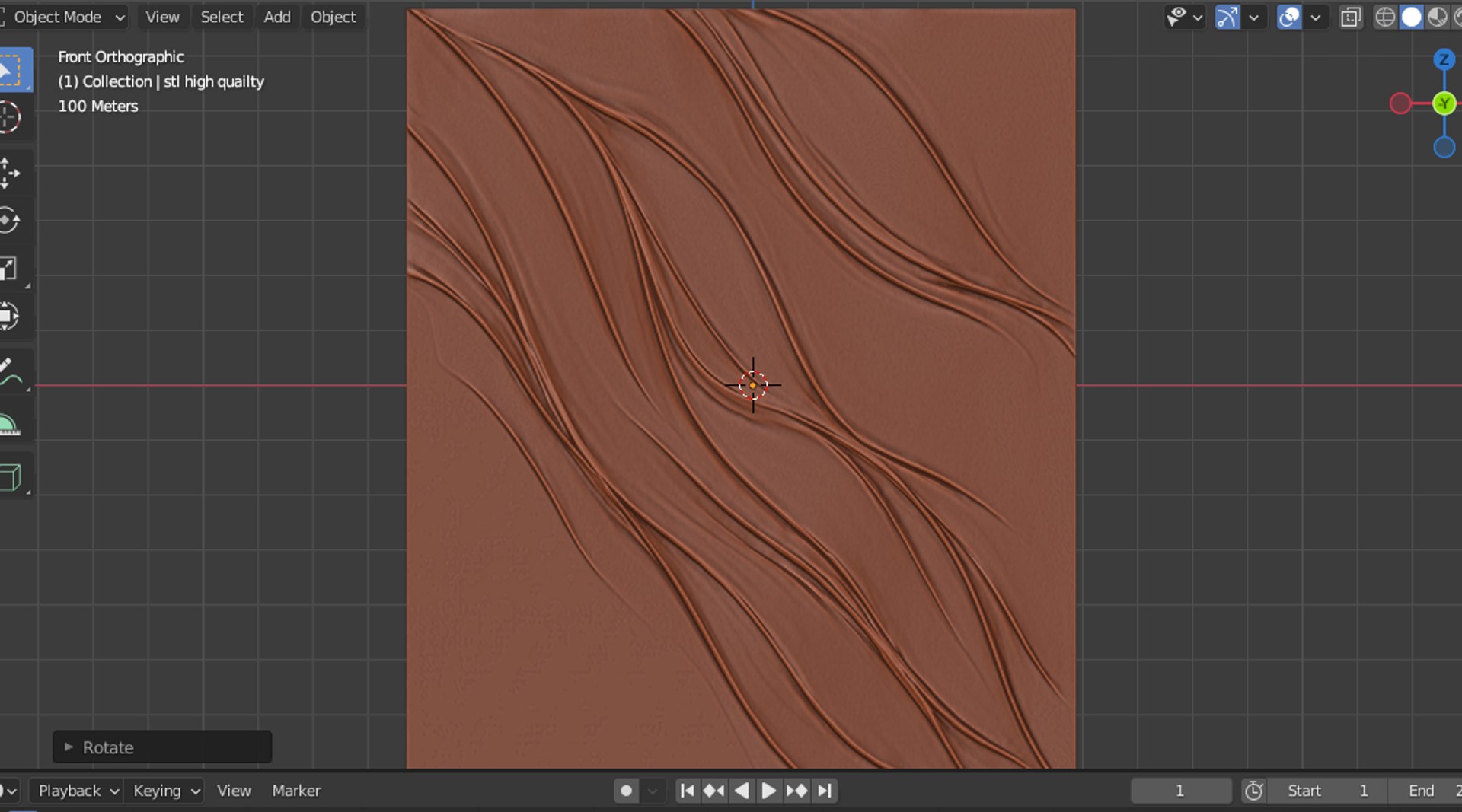The image size is (1462, 812).
Task: Switch to Material Preview shading
Action: pos(1437,17)
